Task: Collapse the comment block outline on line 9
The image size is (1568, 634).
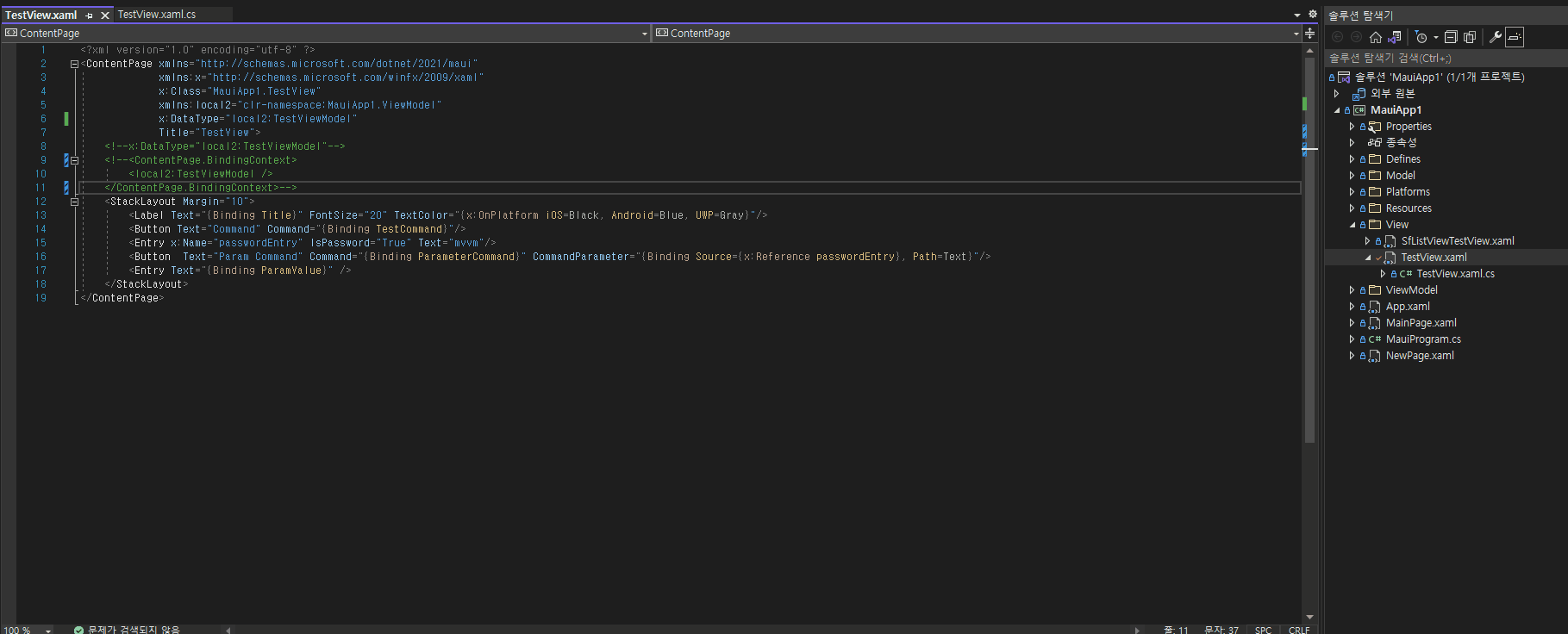Action: (x=74, y=160)
